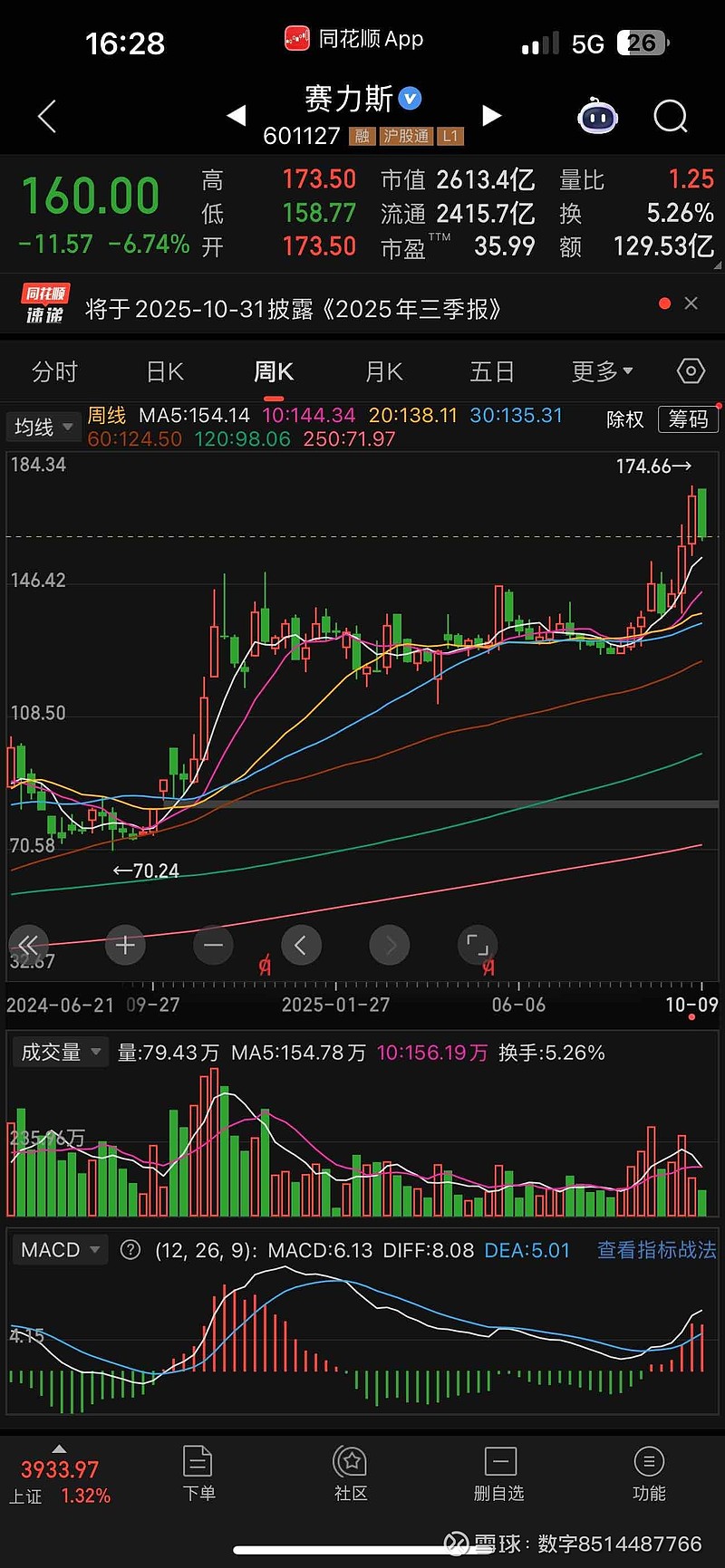The width and height of the screenshot is (725, 1568).
Task: Go to next stock with right triangle
Action: pos(492,115)
